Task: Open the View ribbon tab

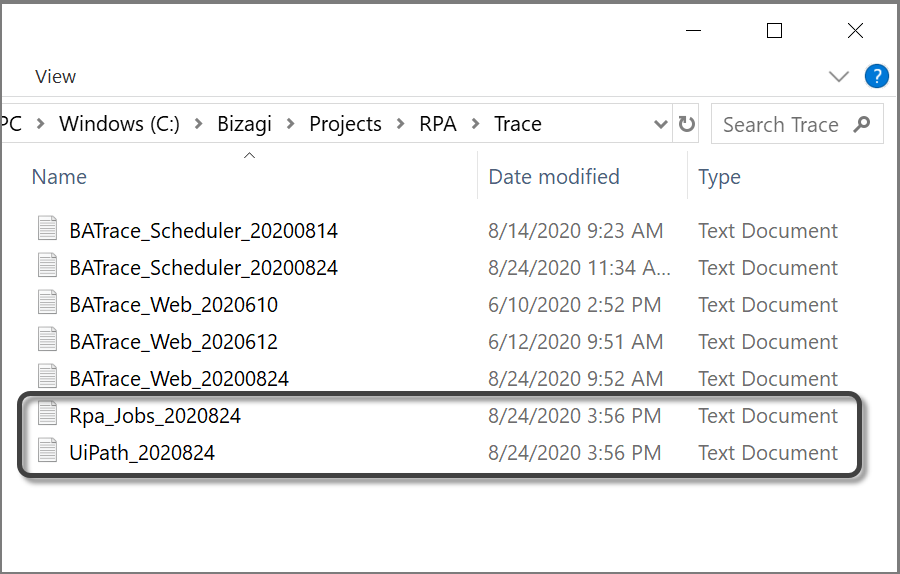Action: (x=55, y=76)
